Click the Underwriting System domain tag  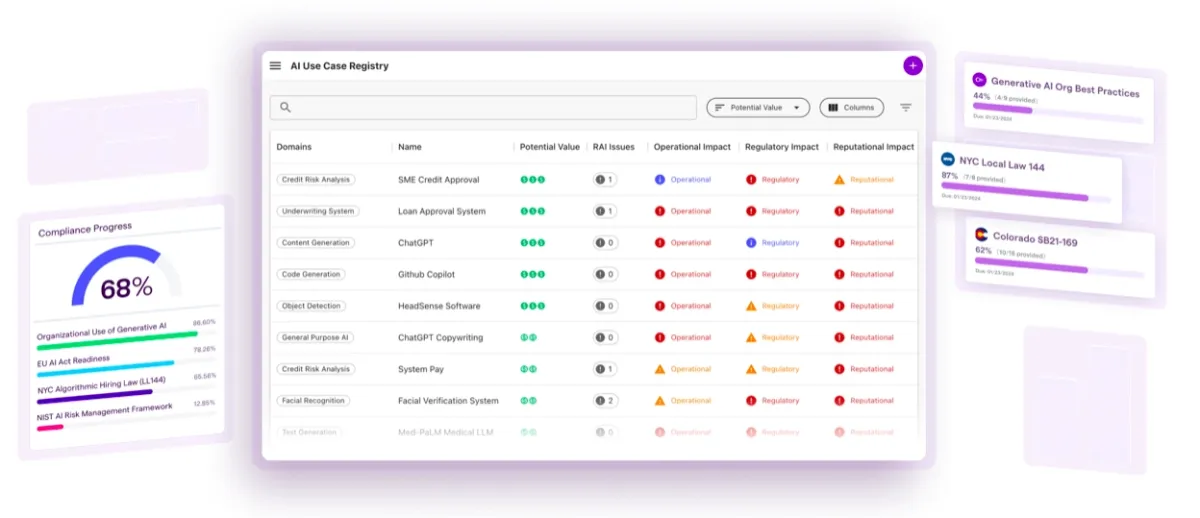[317, 211]
